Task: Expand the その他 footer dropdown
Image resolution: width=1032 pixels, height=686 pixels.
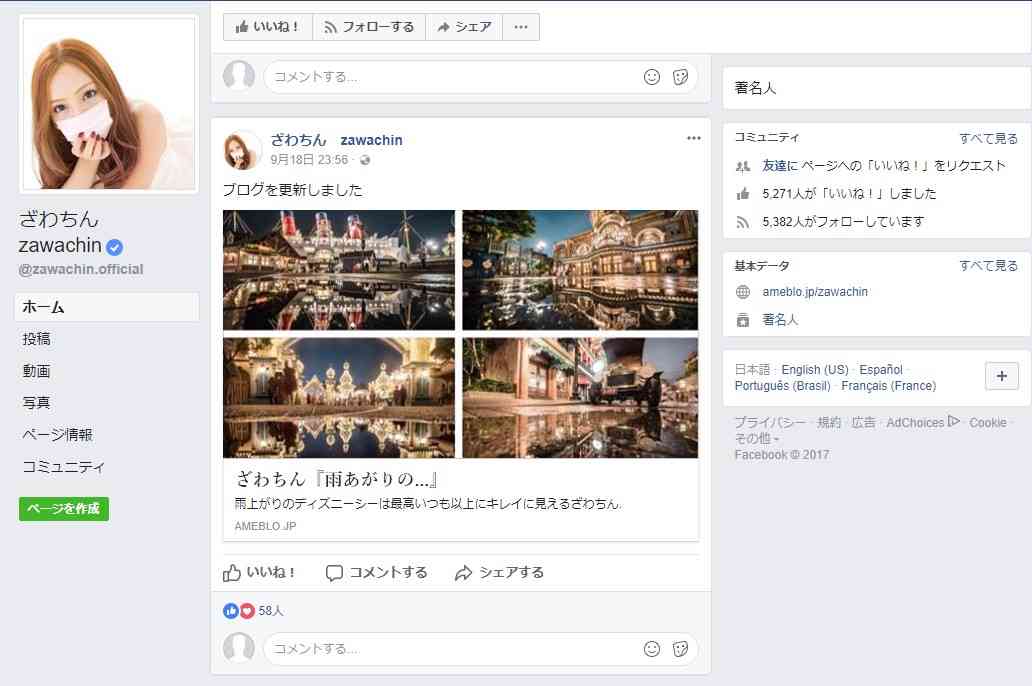Action: click(756, 438)
